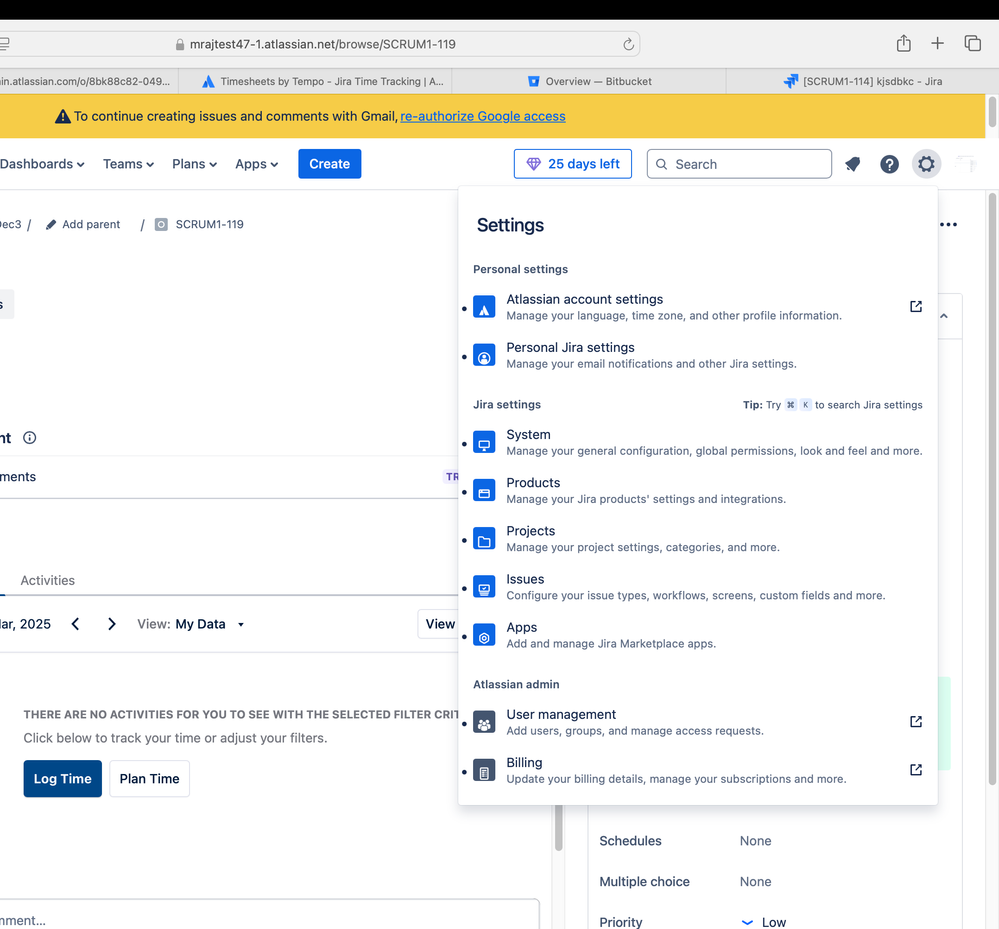
Task: Click the Add parent pencil icon
Action: (51, 224)
